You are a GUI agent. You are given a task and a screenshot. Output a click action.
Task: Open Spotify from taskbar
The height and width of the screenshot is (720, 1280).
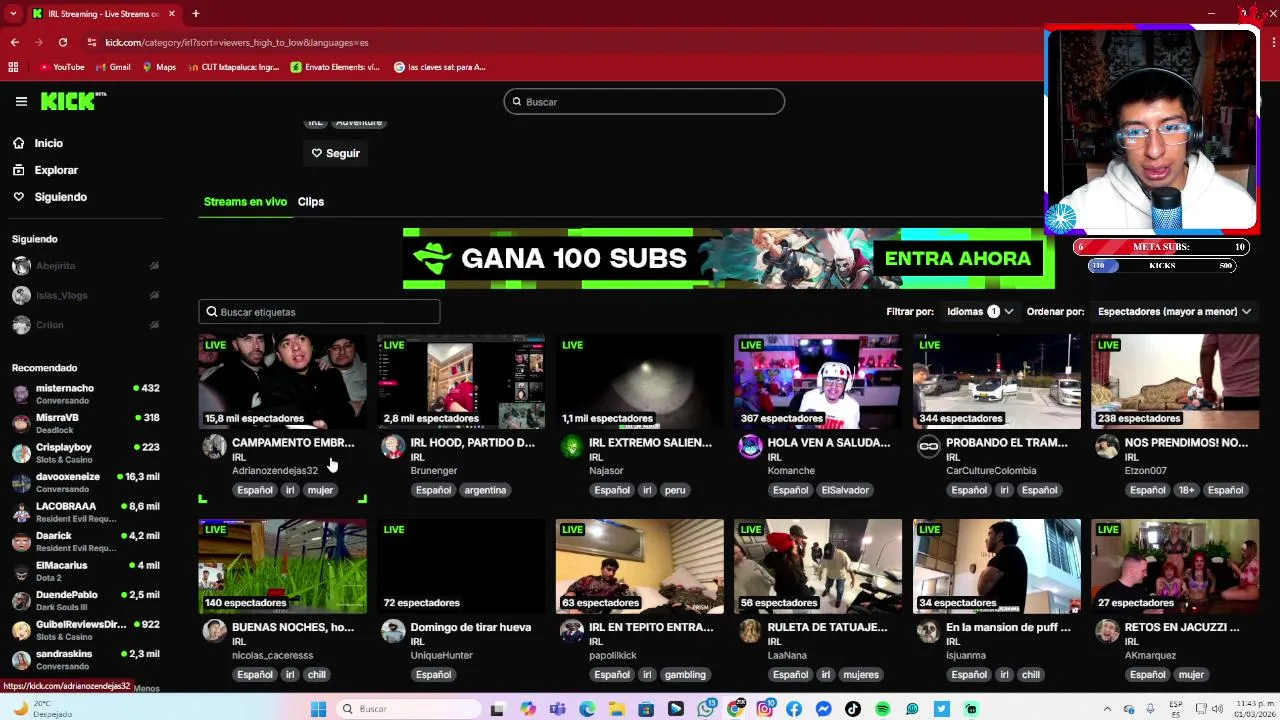883,709
